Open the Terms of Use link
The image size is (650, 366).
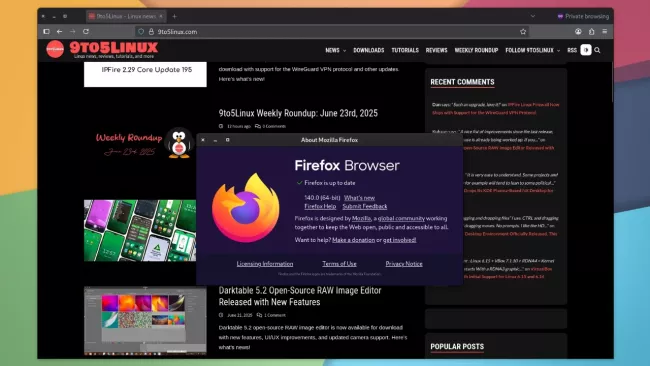coord(340,264)
